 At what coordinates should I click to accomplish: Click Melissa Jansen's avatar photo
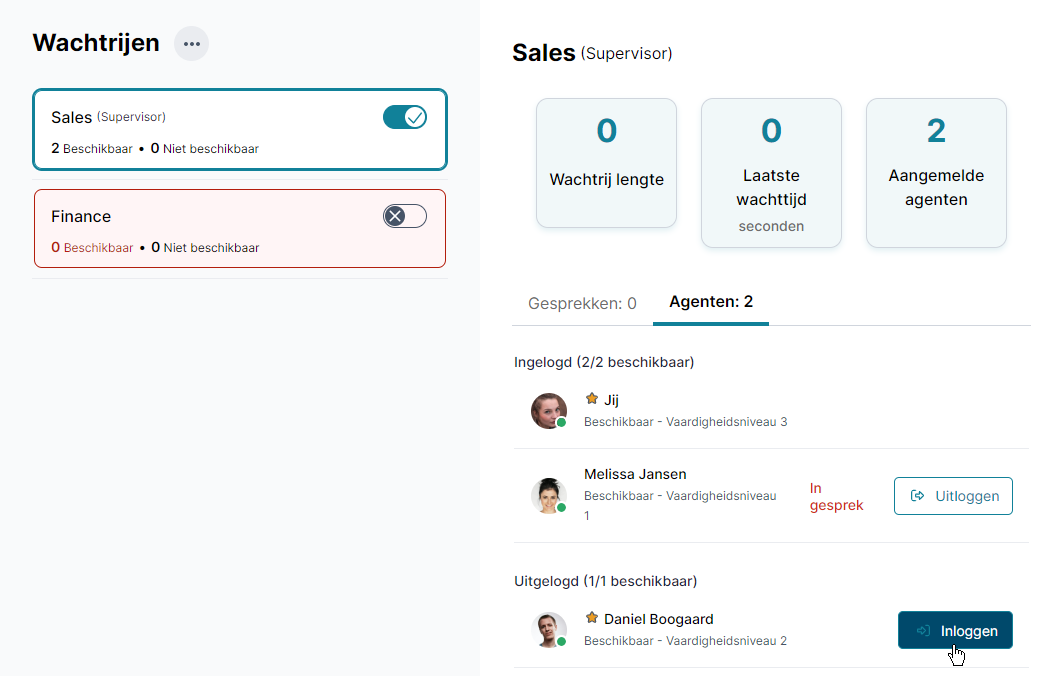[x=548, y=495]
